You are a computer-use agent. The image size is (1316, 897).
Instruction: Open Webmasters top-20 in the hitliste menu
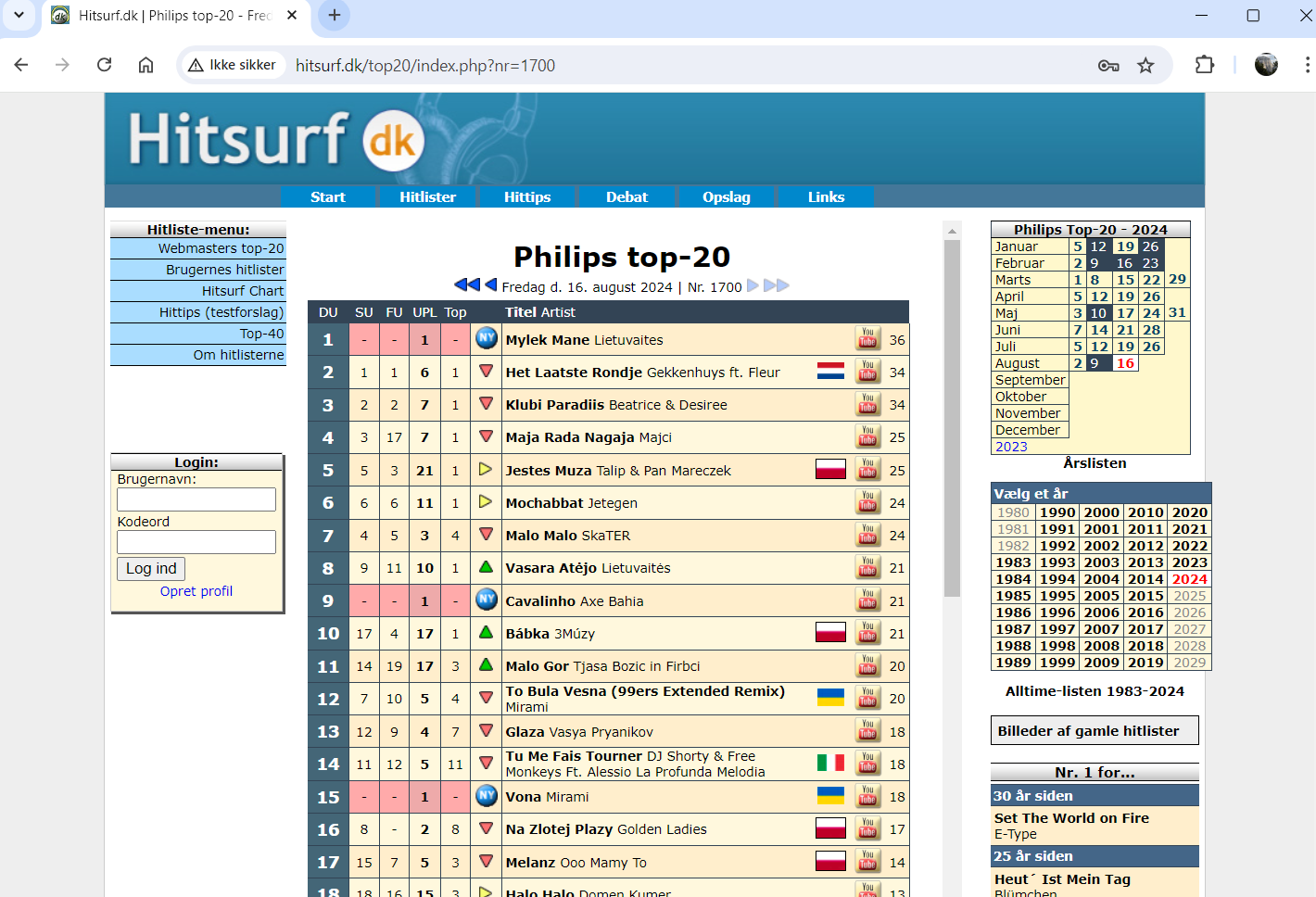pyautogui.click(x=221, y=248)
